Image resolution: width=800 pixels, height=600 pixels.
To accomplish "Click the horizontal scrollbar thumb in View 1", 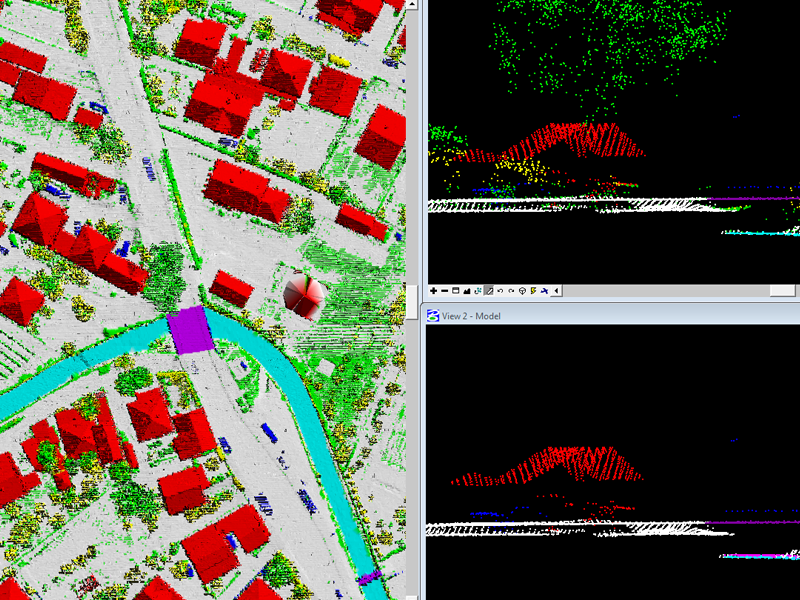I will (781, 291).
